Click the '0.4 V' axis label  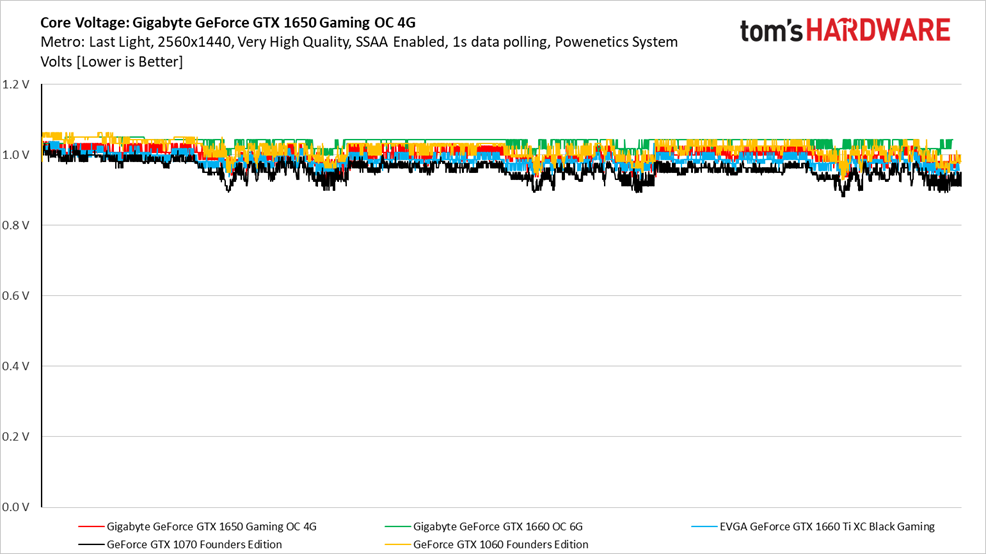coord(15,366)
